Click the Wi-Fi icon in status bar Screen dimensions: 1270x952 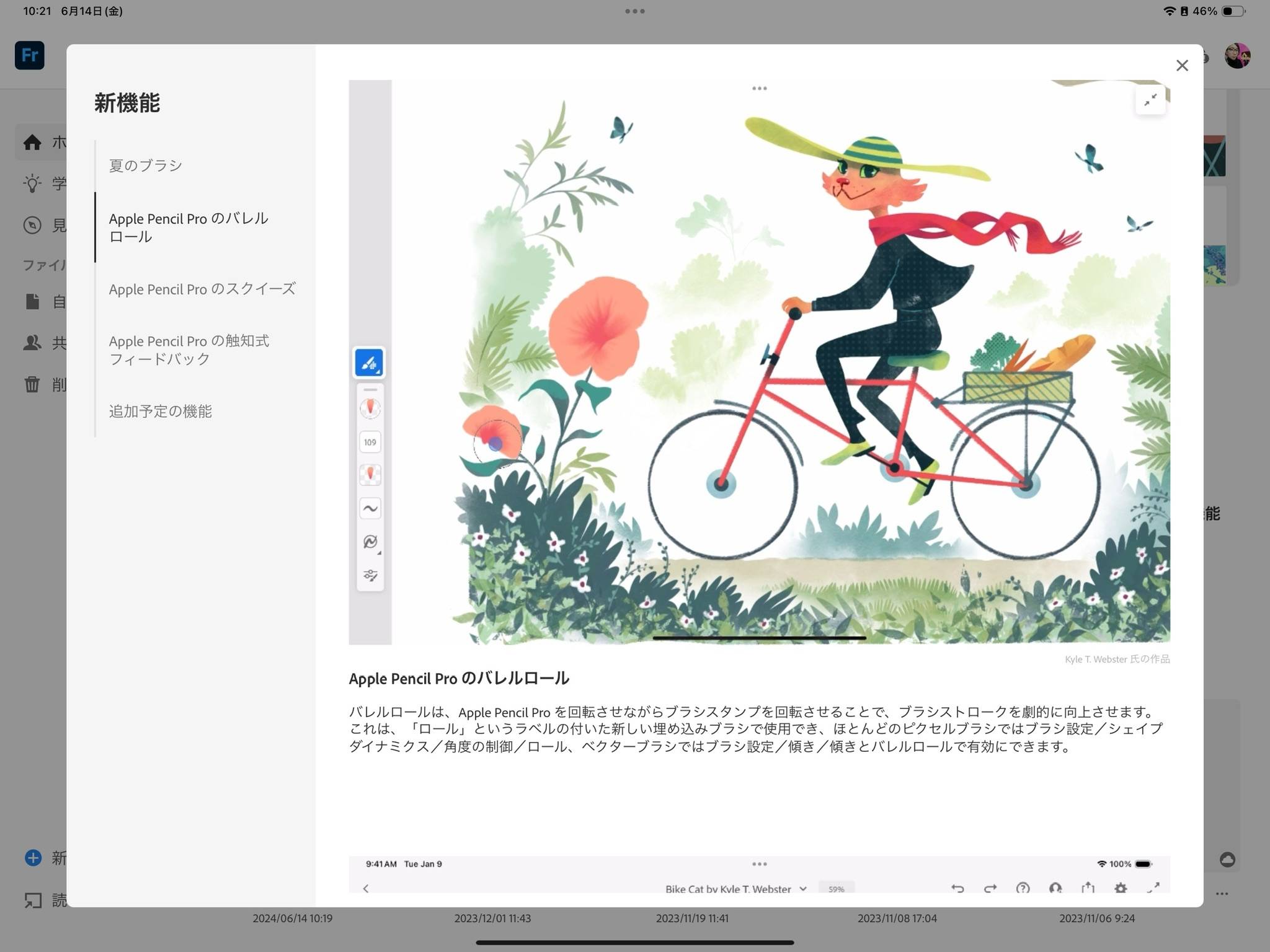click(1169, 11)
